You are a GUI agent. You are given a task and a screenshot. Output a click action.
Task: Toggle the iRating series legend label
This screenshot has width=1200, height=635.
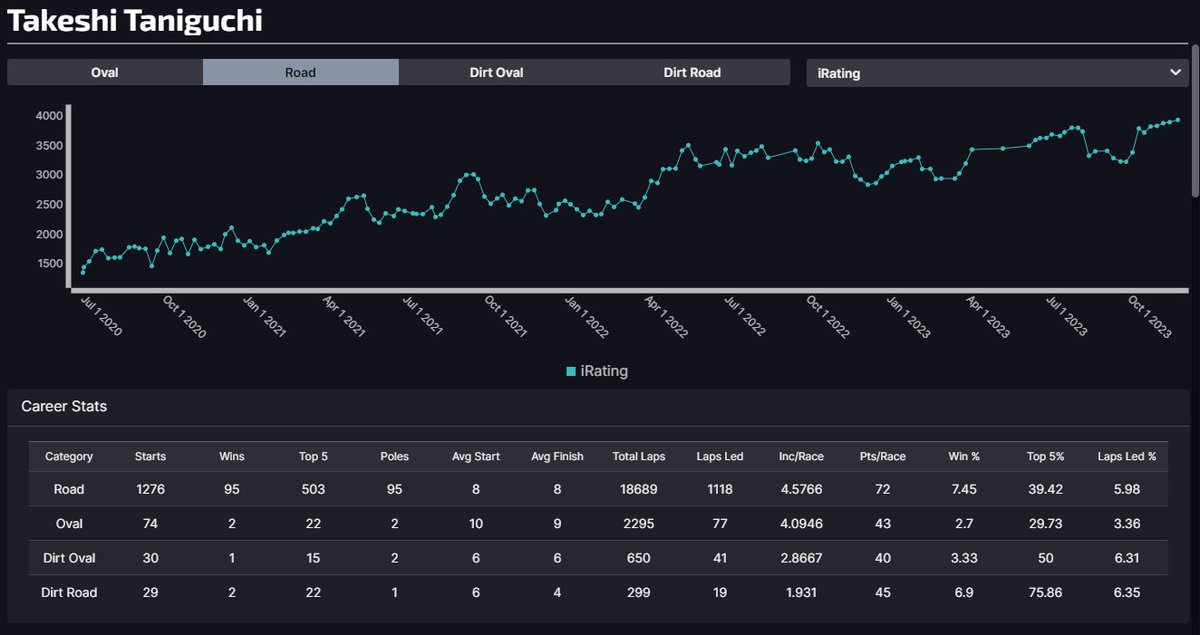(x=604, y=371)
